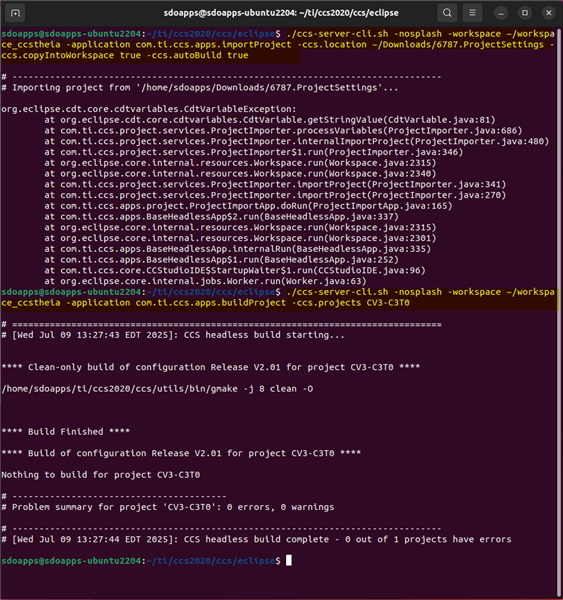The width and height of the screenshot is (563, 600).
Task: Click the terminal window title text
Action: pos(281,13)
